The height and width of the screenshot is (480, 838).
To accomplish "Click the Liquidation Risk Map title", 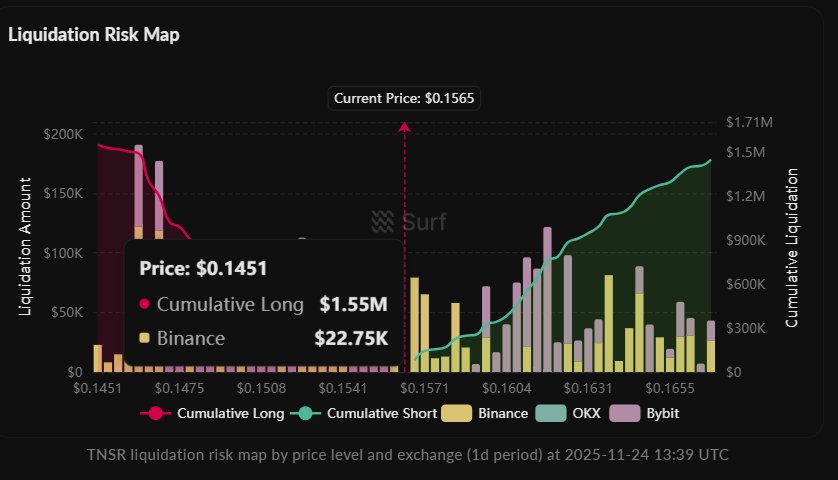I will (x=93, y=34).
